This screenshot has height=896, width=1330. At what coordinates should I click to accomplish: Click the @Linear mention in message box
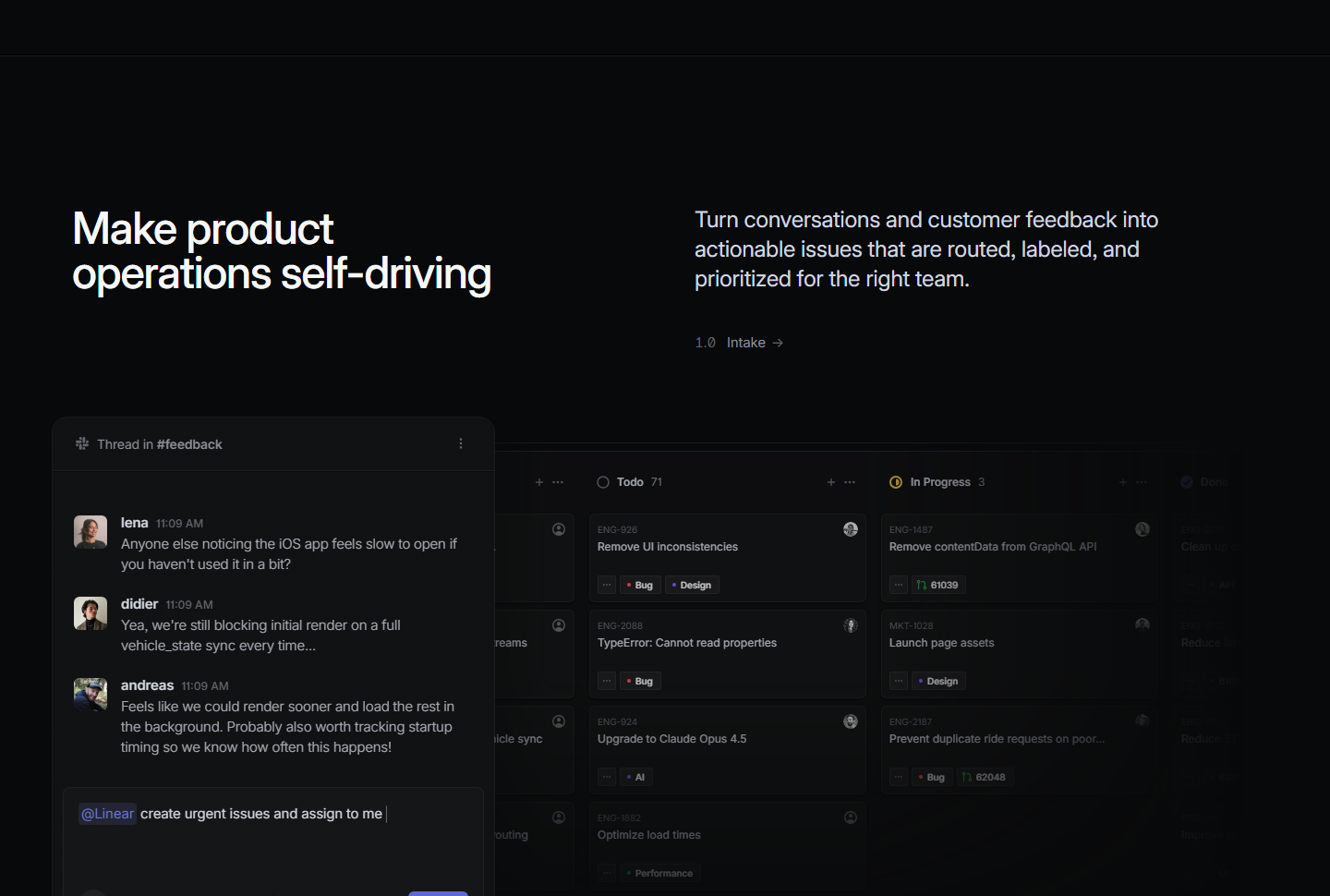(107, 814)
